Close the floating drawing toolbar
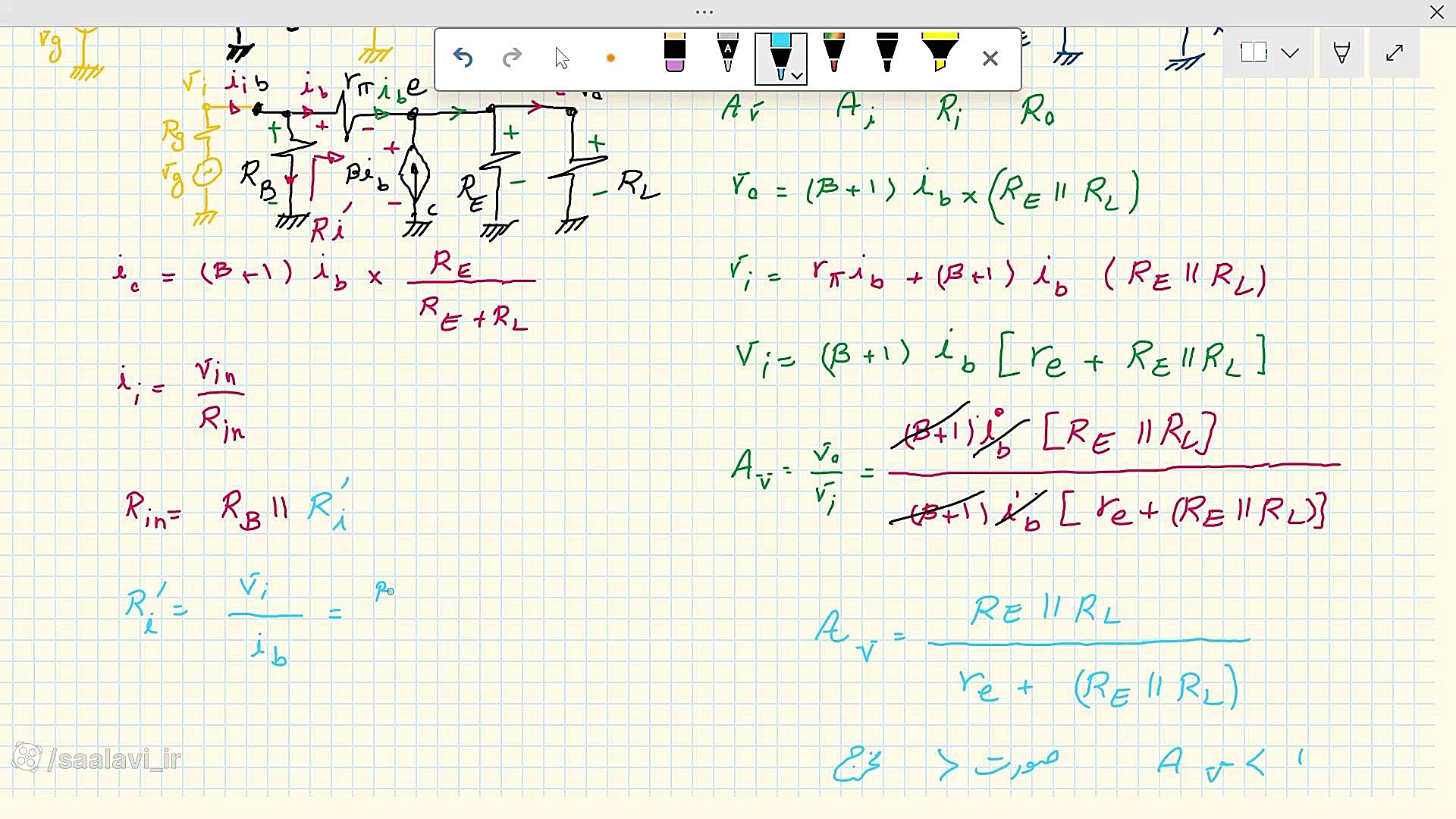Viewport: 1456px width, 819px height. (990, 58)
